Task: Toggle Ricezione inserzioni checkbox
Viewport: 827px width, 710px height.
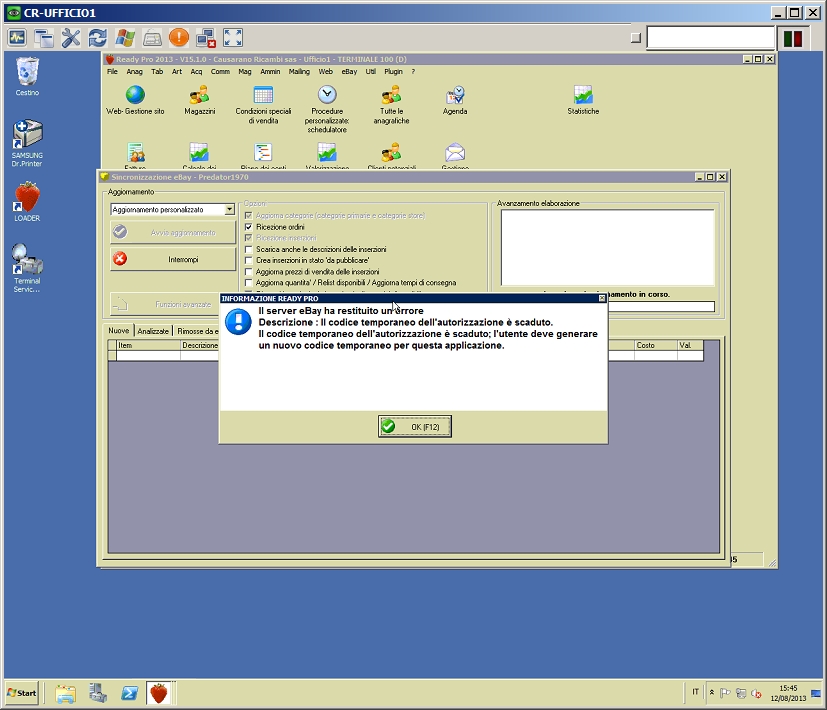Action: point(248,238)
